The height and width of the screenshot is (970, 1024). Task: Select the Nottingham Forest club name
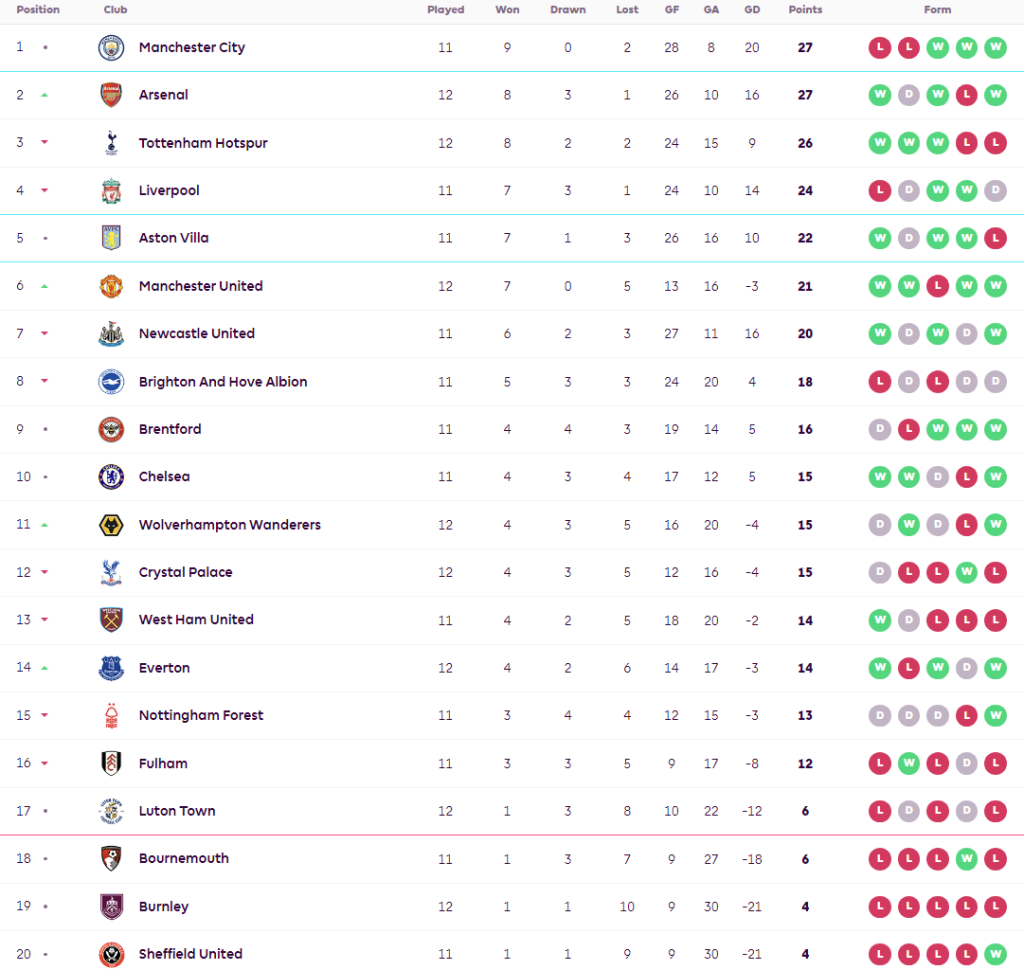tap(201, 716)
